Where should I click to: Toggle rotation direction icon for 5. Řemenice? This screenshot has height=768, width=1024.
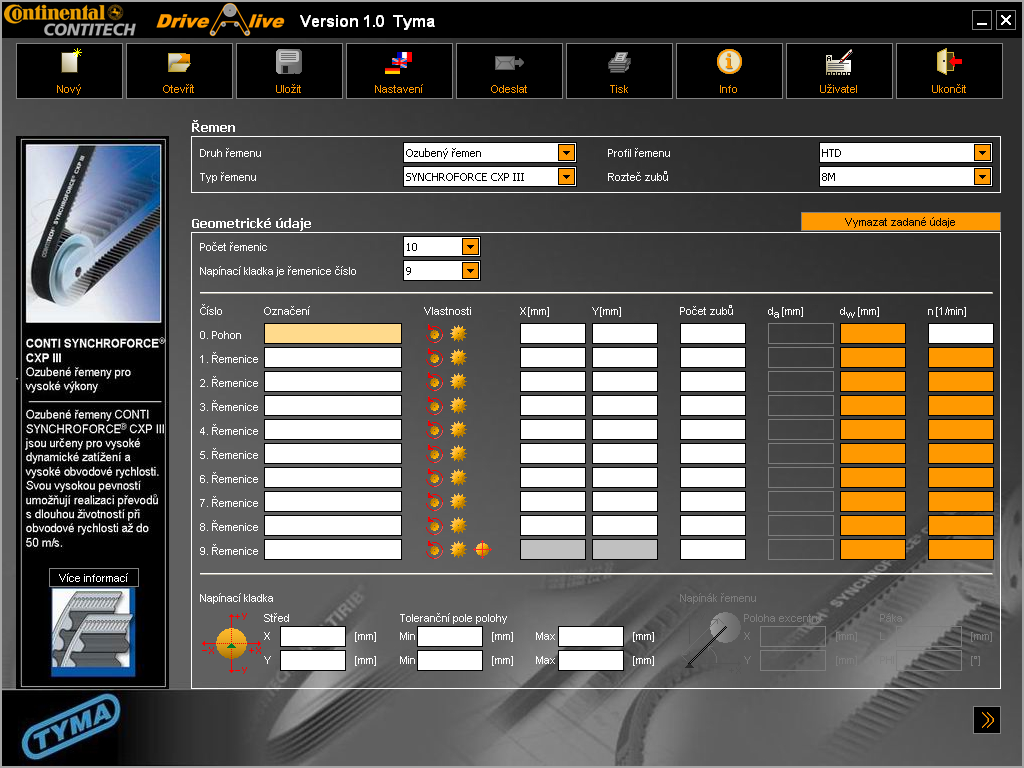[434, 454]
